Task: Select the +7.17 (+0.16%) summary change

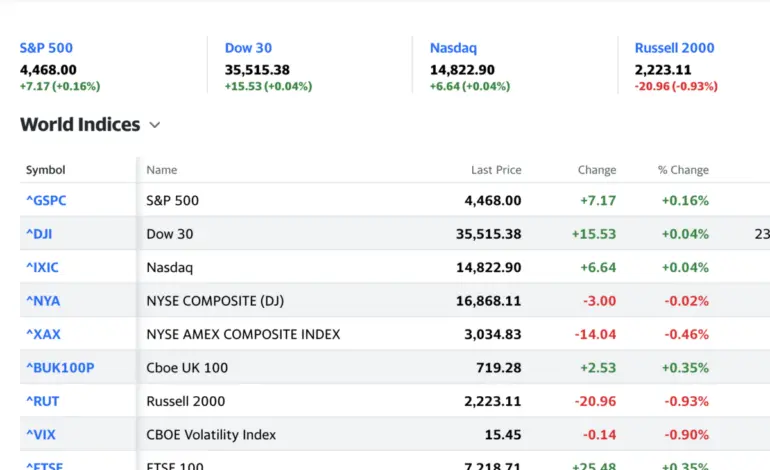Action: 60,86
